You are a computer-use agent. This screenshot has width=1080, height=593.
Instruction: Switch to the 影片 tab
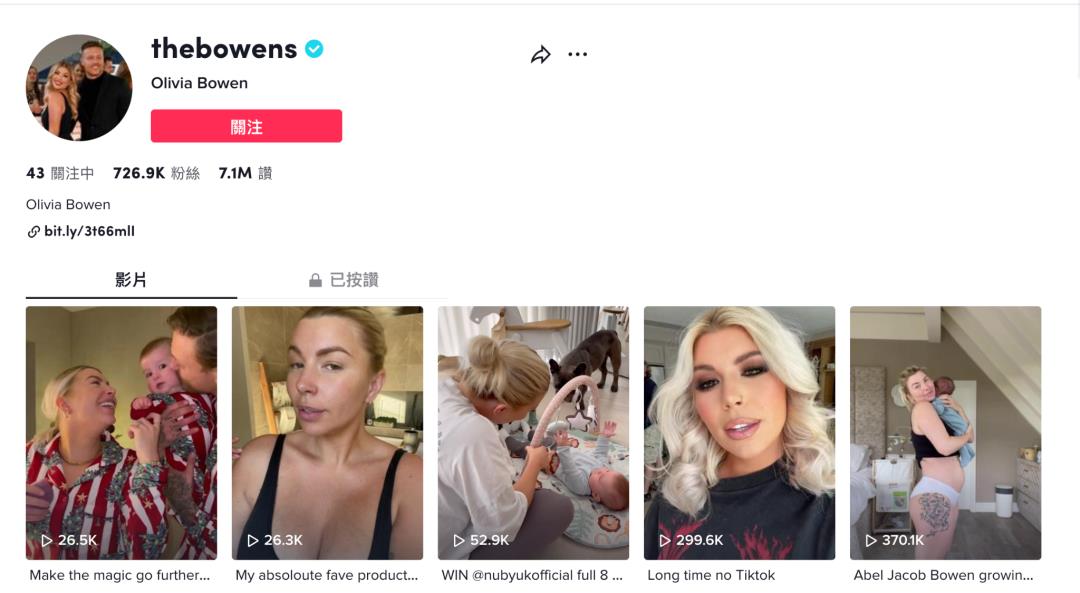click(x=131, y=280)
